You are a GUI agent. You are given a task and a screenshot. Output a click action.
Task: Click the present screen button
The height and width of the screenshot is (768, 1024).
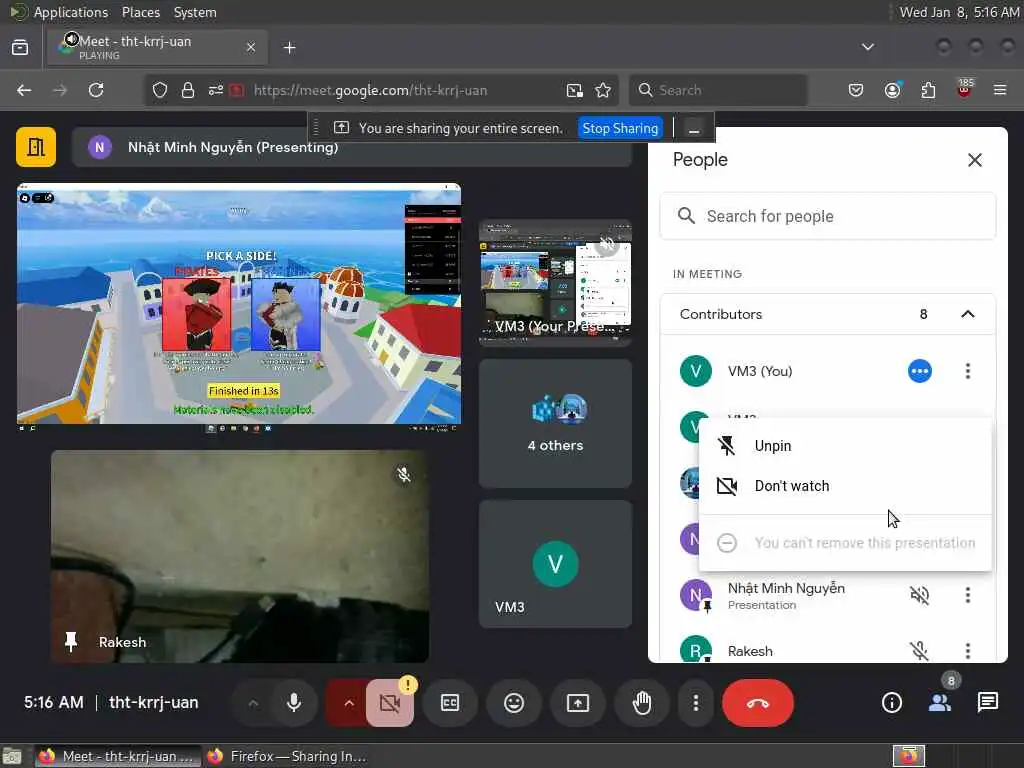[x=578, y=703]
